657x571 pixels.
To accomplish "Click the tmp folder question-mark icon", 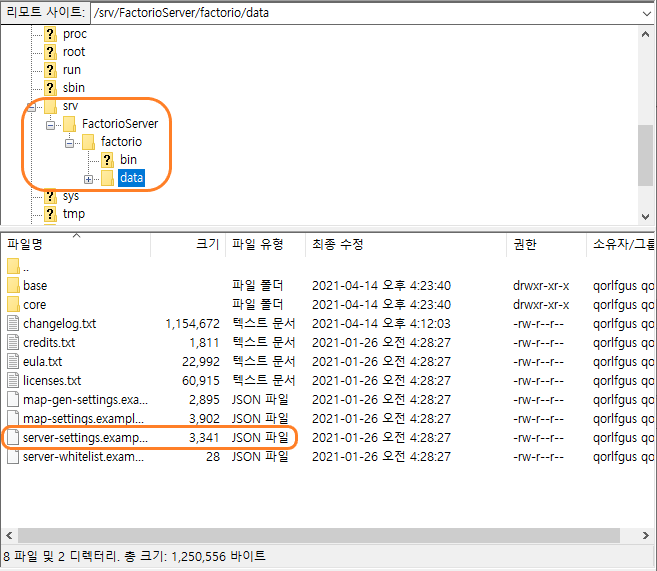I will click(50, 214).
